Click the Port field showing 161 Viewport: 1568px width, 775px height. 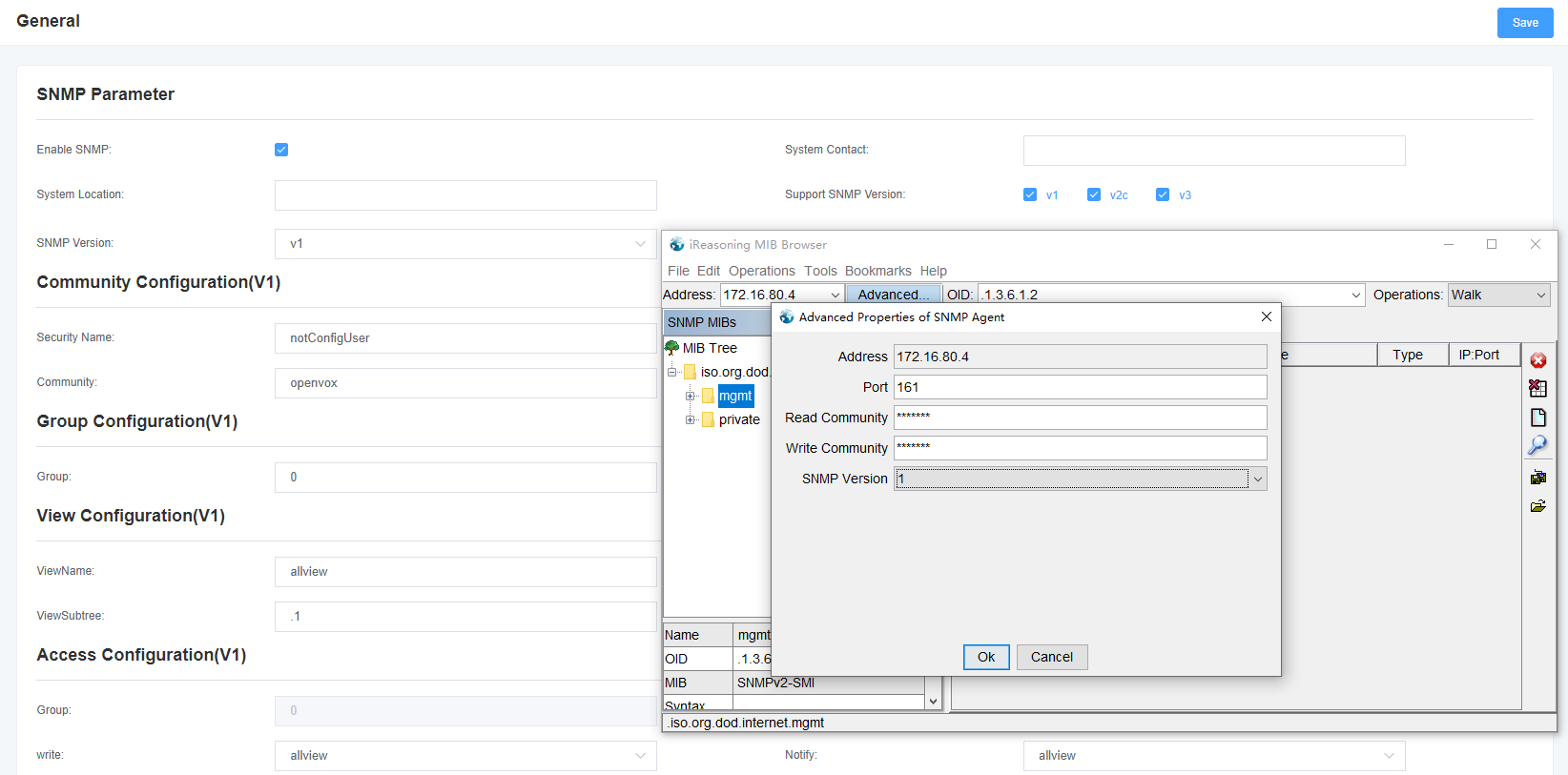tap(1081, 387)
